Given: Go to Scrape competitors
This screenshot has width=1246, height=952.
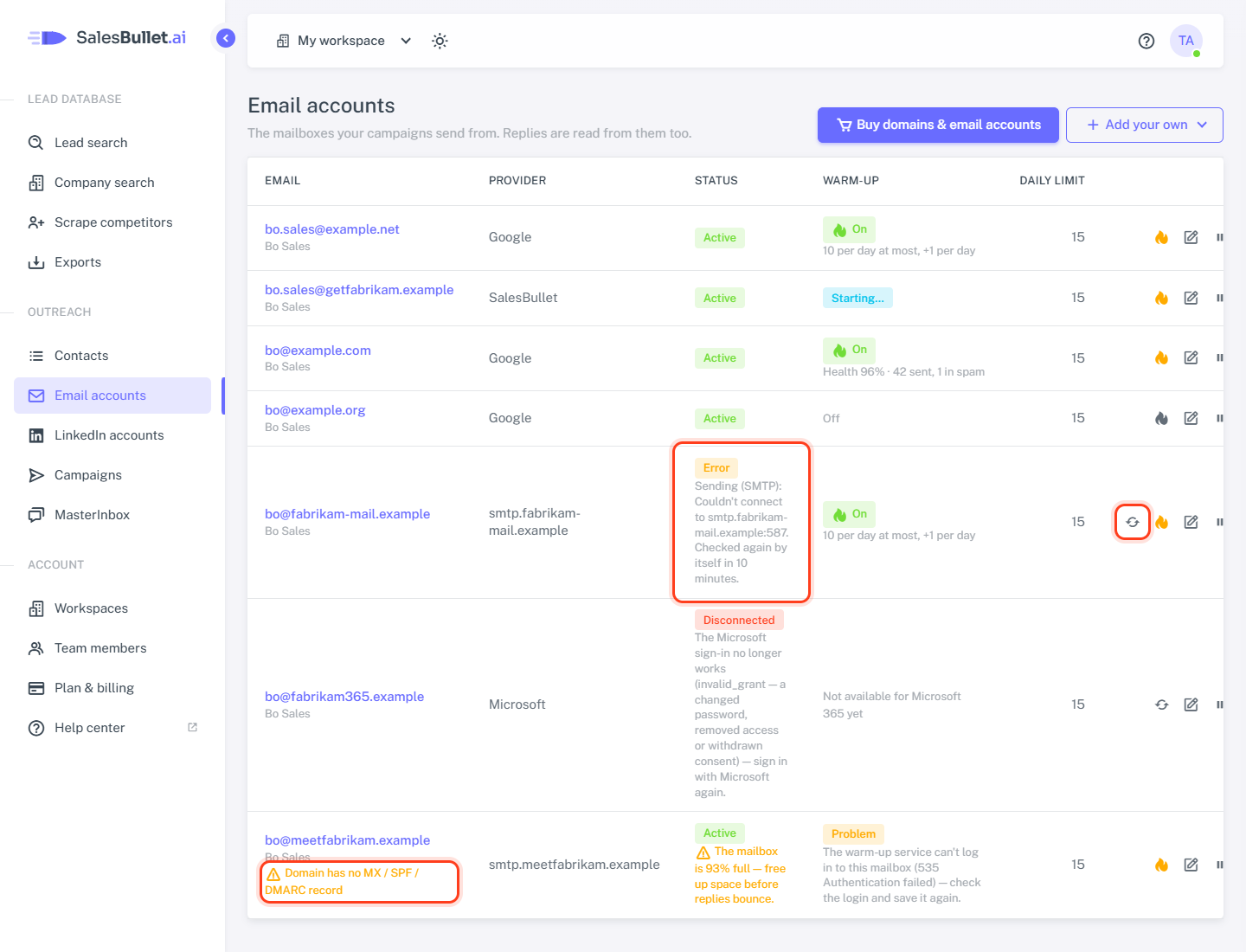Looking at the screenshot, I should [112, 222].
